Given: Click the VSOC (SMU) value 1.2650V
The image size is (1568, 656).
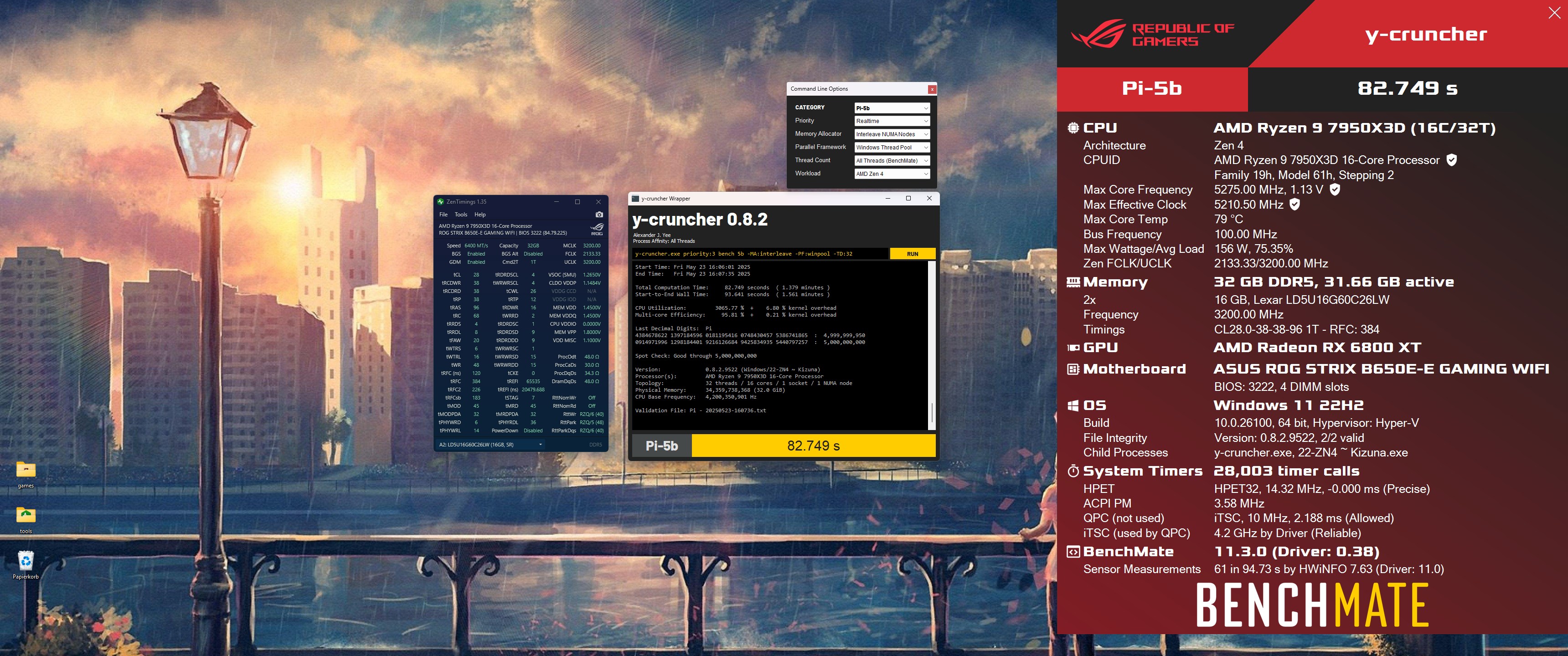Looking at the screenshot, I should (592, 274).
